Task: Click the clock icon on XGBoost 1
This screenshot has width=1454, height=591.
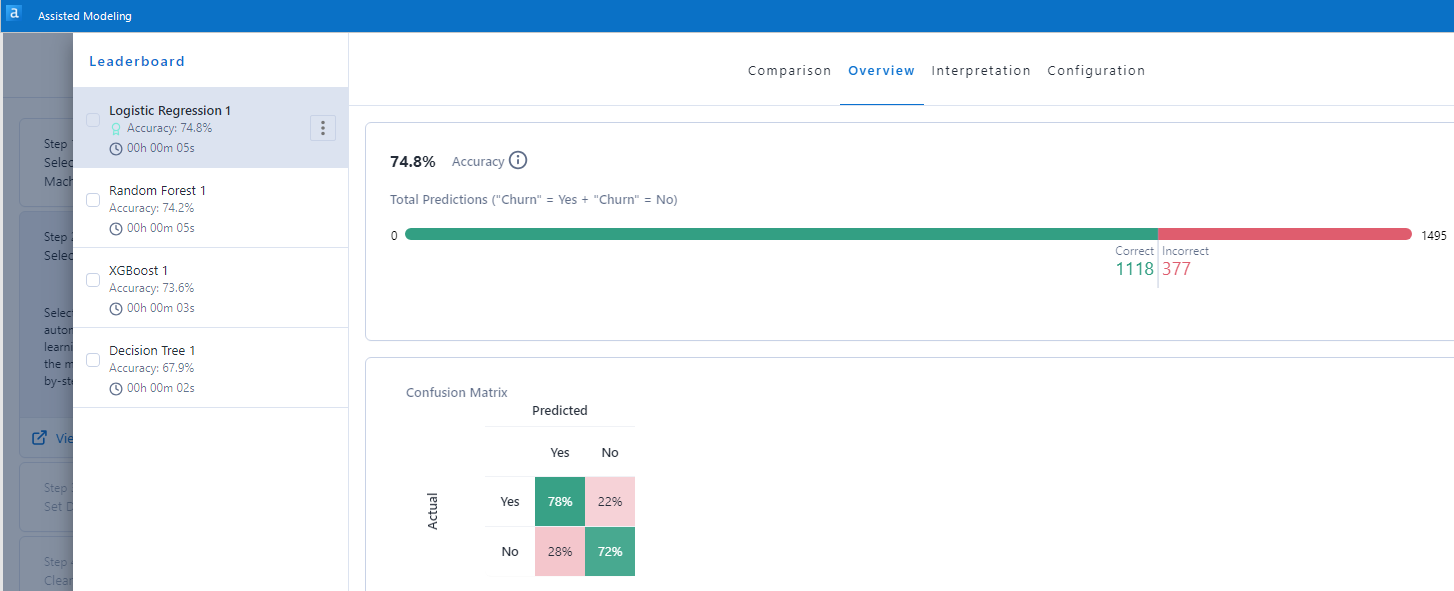Action: [x=117, y=307]
